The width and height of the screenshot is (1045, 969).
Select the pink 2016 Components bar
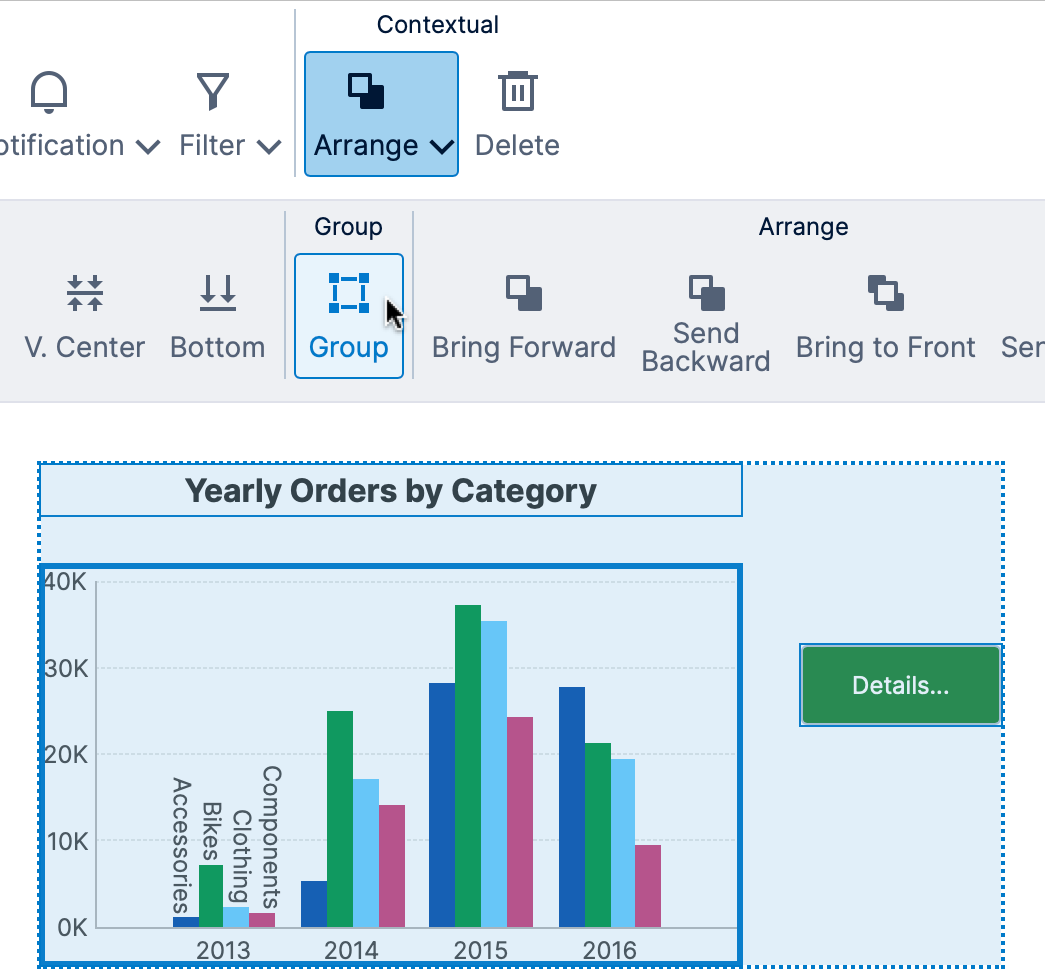pos(648,885)
